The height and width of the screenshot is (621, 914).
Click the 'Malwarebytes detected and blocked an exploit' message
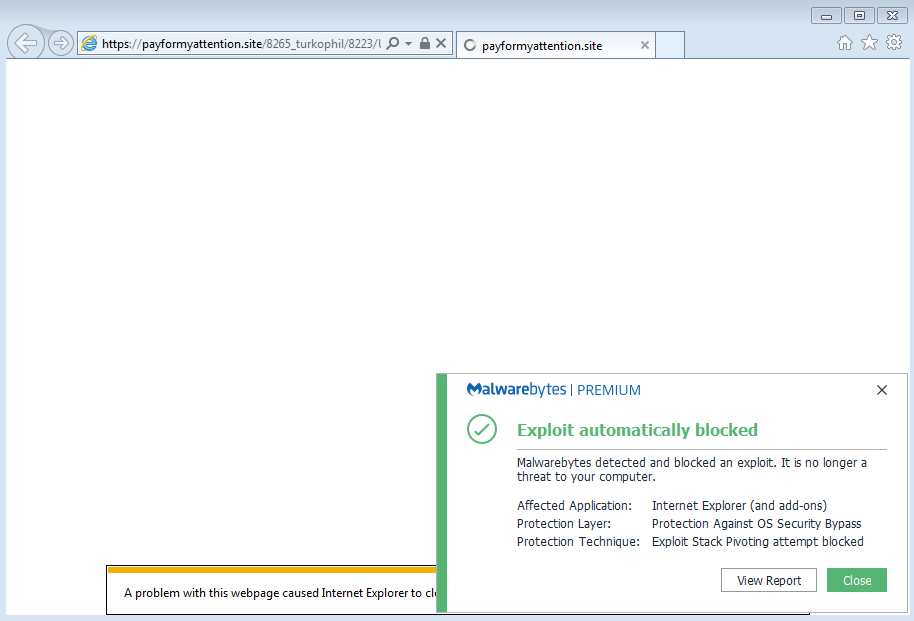click(692, 469)
